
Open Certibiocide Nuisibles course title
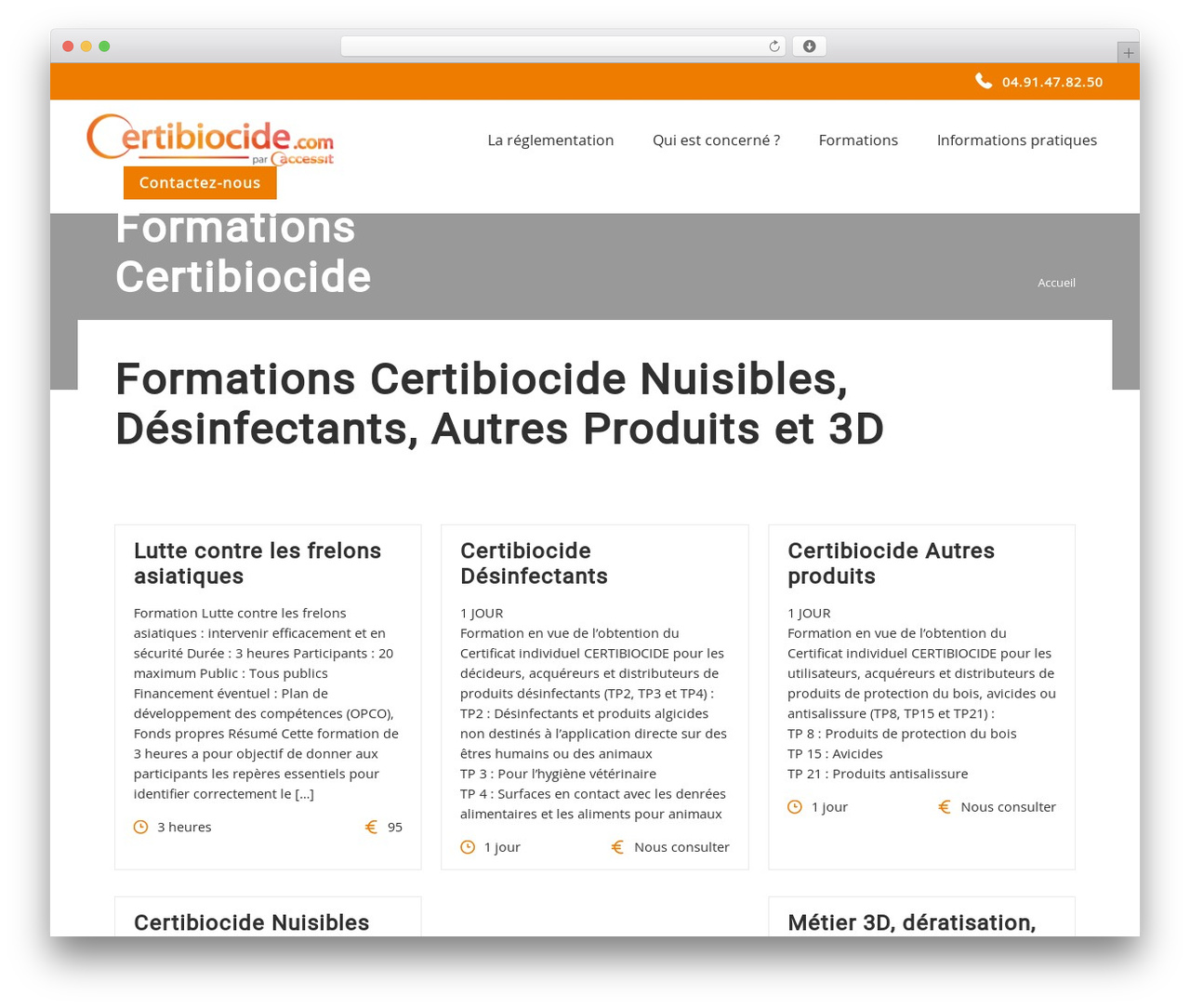(251, 922)
